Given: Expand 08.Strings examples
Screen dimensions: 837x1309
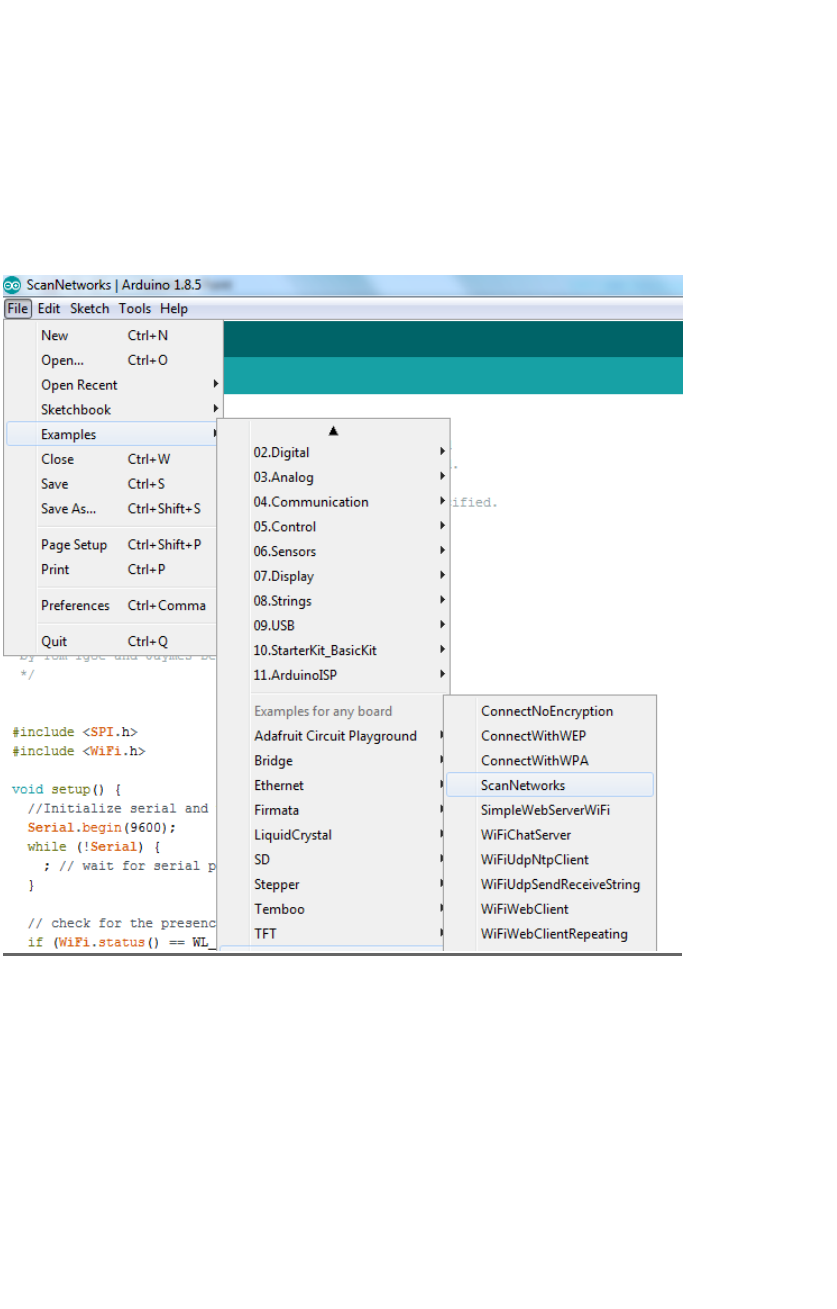Looking at the screenshot, I should coord(334,601).
